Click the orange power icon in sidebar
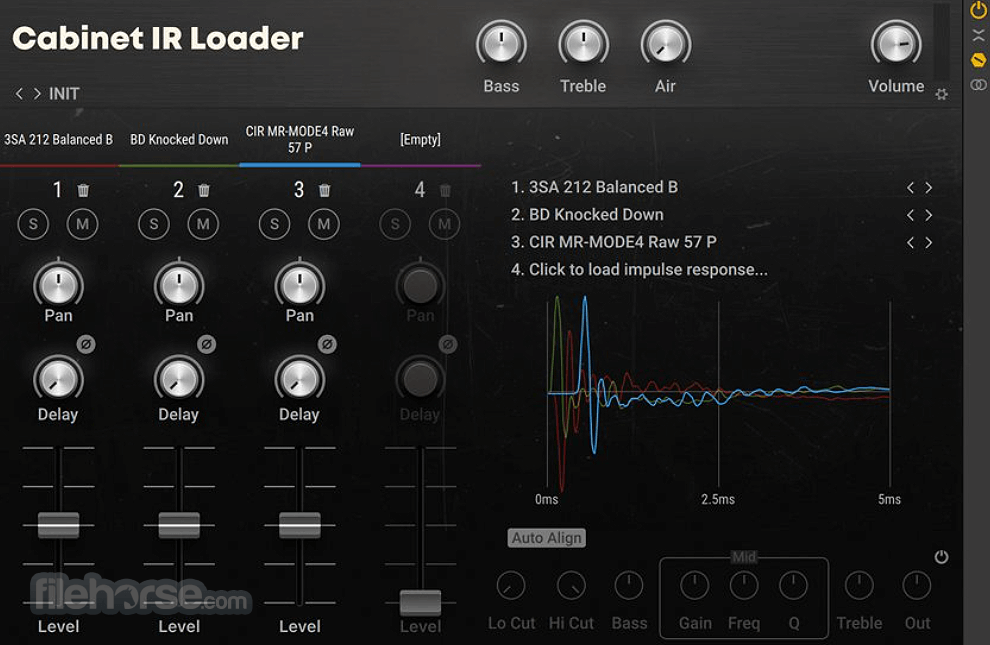 click(978, 10)
